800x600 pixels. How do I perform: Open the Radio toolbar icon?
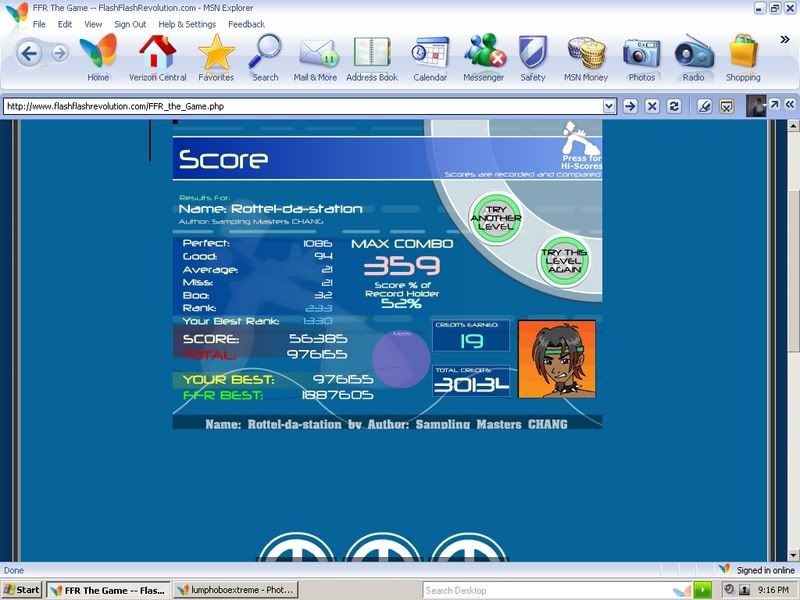[693, 52]
